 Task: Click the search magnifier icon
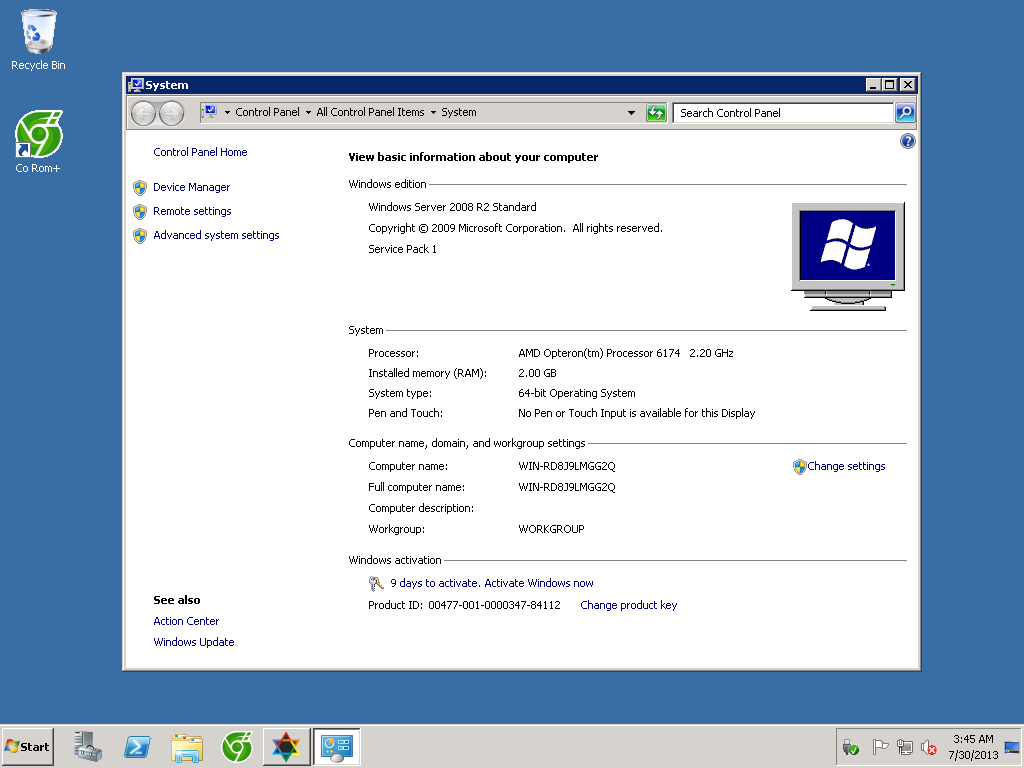click(x=904, y=113)
